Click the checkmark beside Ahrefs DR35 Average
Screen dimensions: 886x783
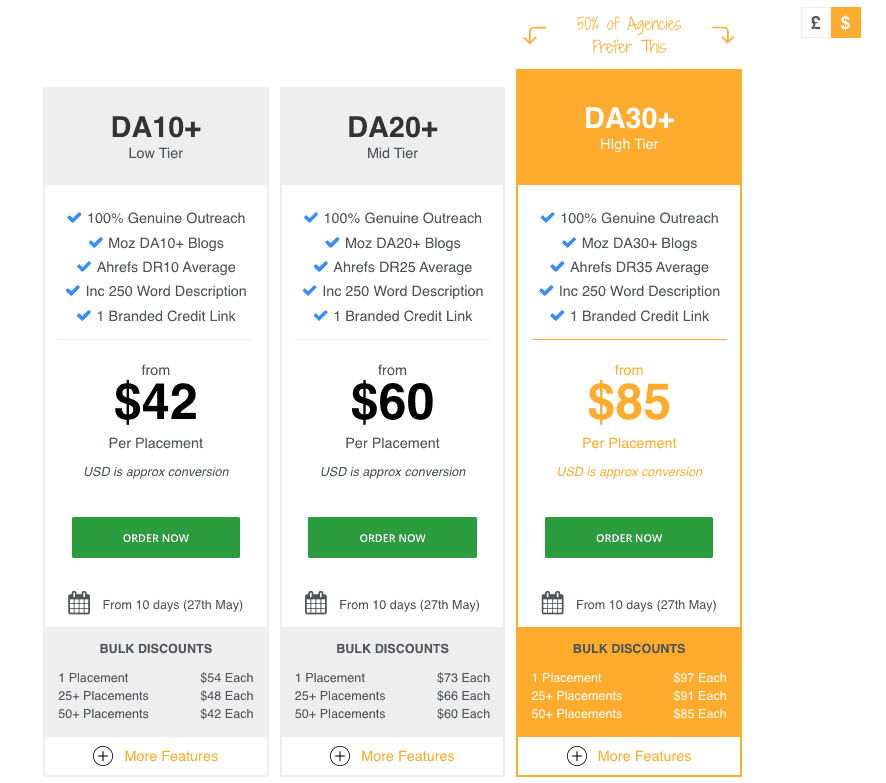click(558, 267)
